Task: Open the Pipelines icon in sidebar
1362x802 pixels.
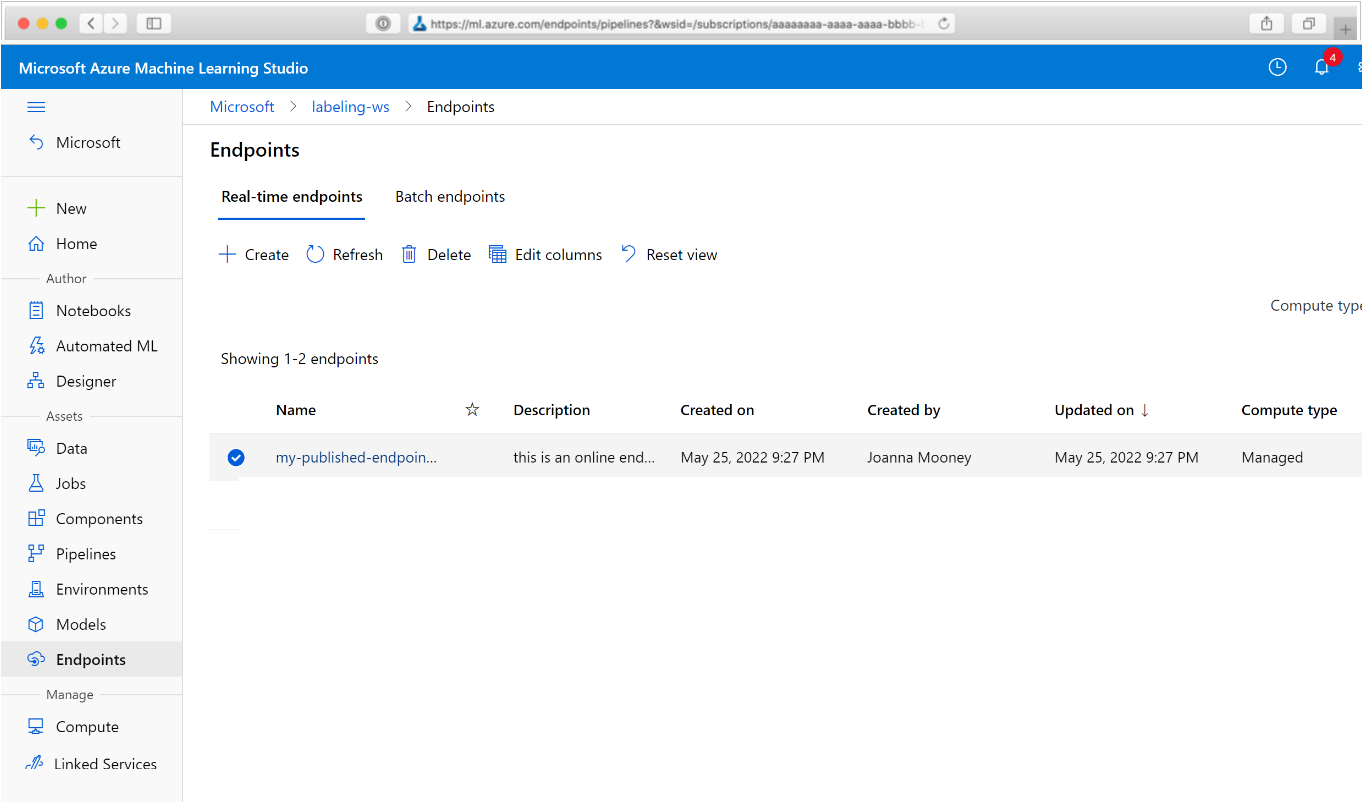Action: pos(36,553)
